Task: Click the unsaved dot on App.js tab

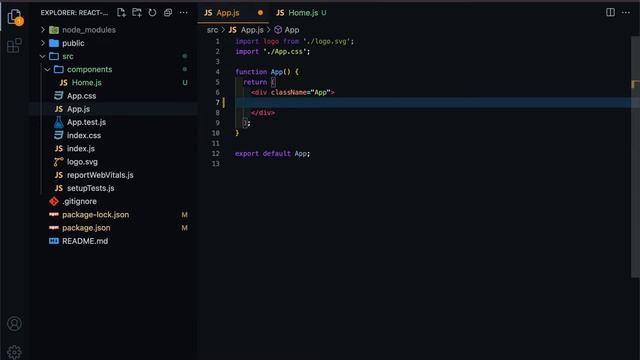Action: [x=260, y=13]
